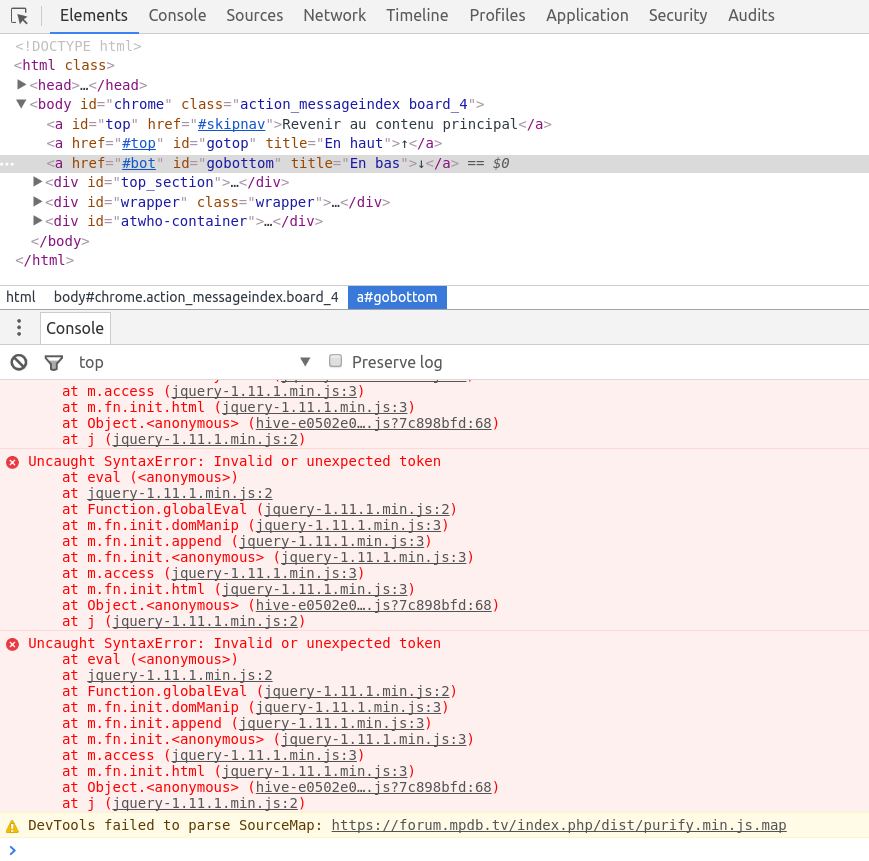Screen dimensions: 869x861
Task: Expand the div wrapper node
Action: click(x=38, y=202)
